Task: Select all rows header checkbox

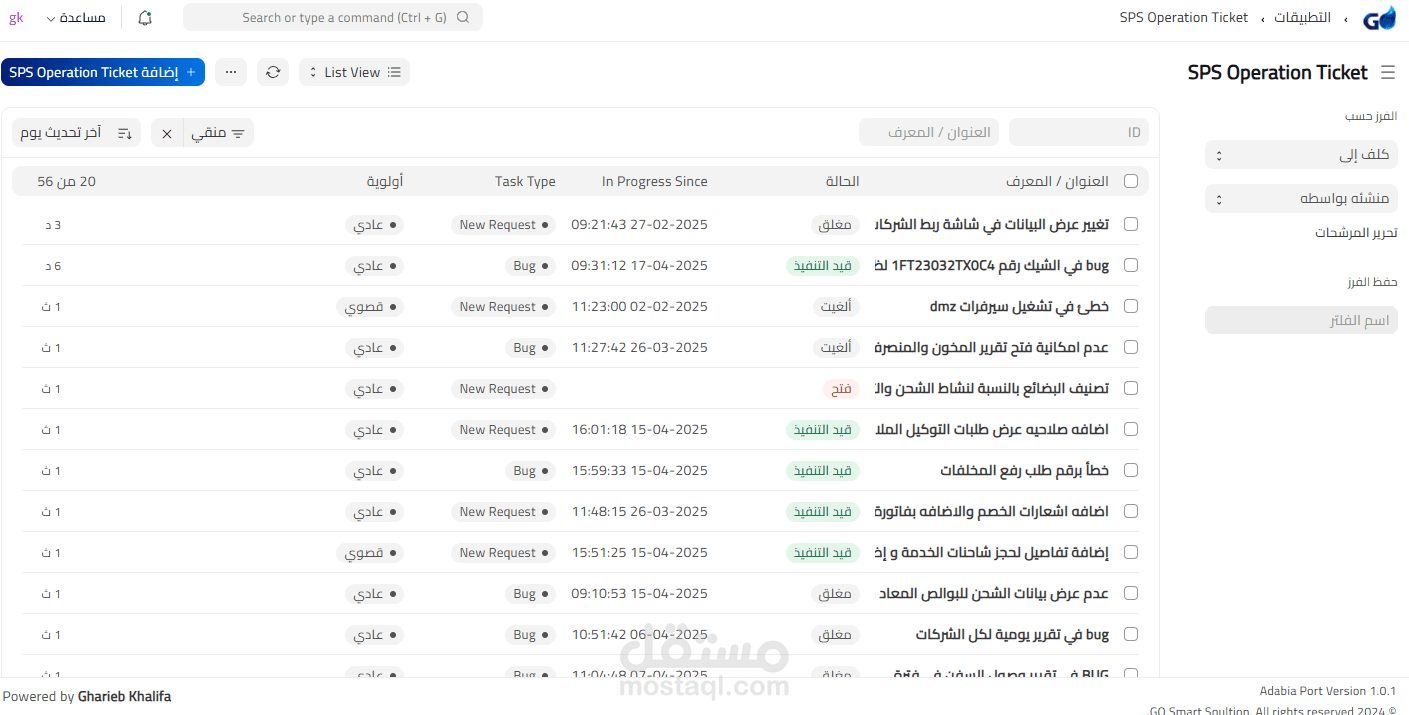Action: click(1131, 181)
